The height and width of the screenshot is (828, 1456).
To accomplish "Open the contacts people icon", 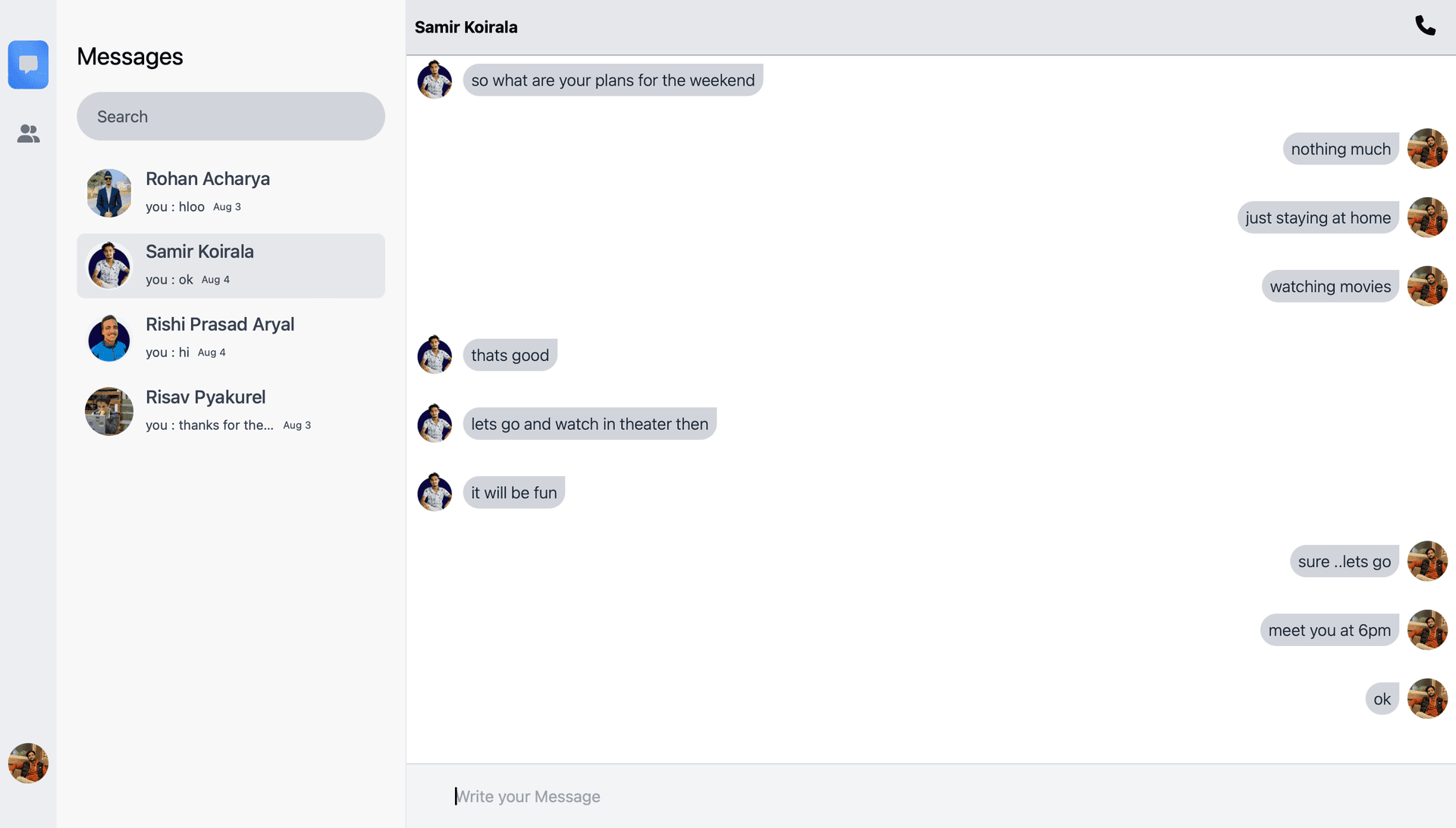I will click(x=28, y=133).
